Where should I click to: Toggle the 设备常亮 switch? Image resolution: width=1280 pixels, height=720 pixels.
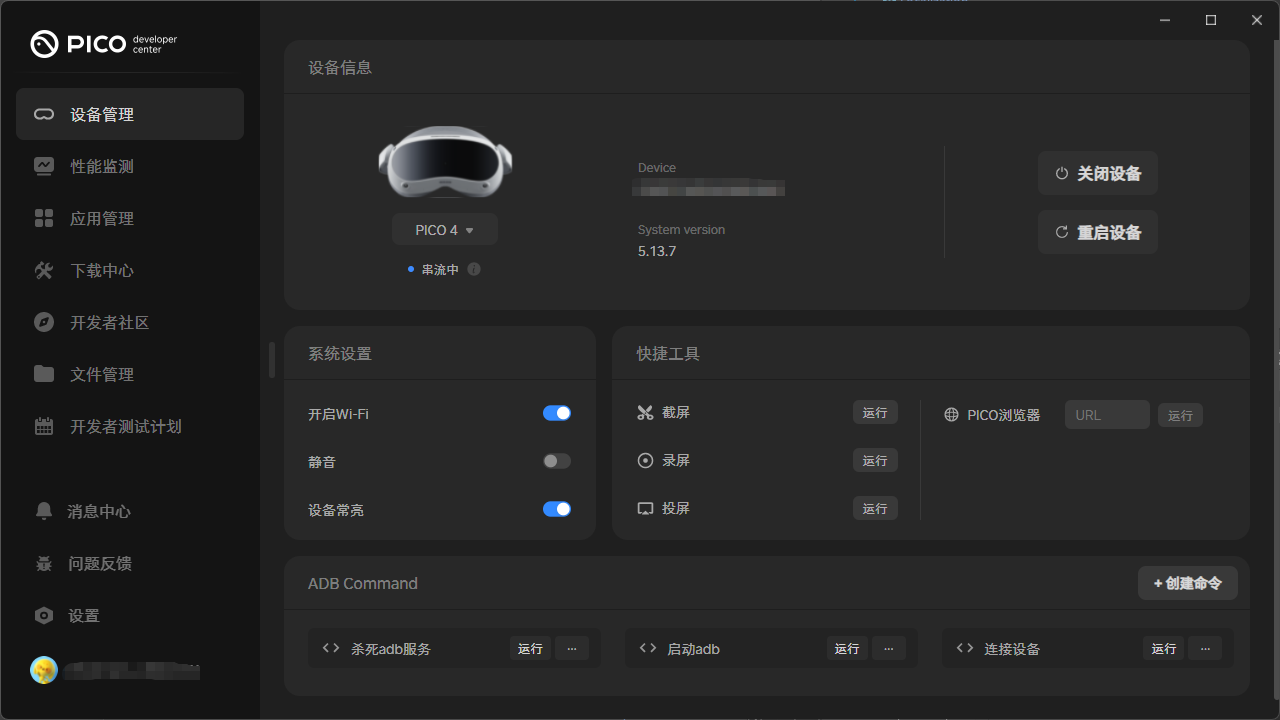[557, 509]
